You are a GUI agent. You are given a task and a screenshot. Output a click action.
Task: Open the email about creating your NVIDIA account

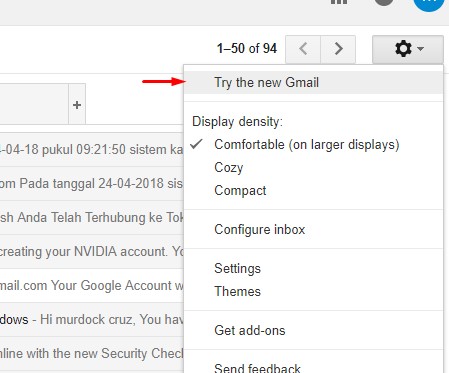[x=92, y=252]
